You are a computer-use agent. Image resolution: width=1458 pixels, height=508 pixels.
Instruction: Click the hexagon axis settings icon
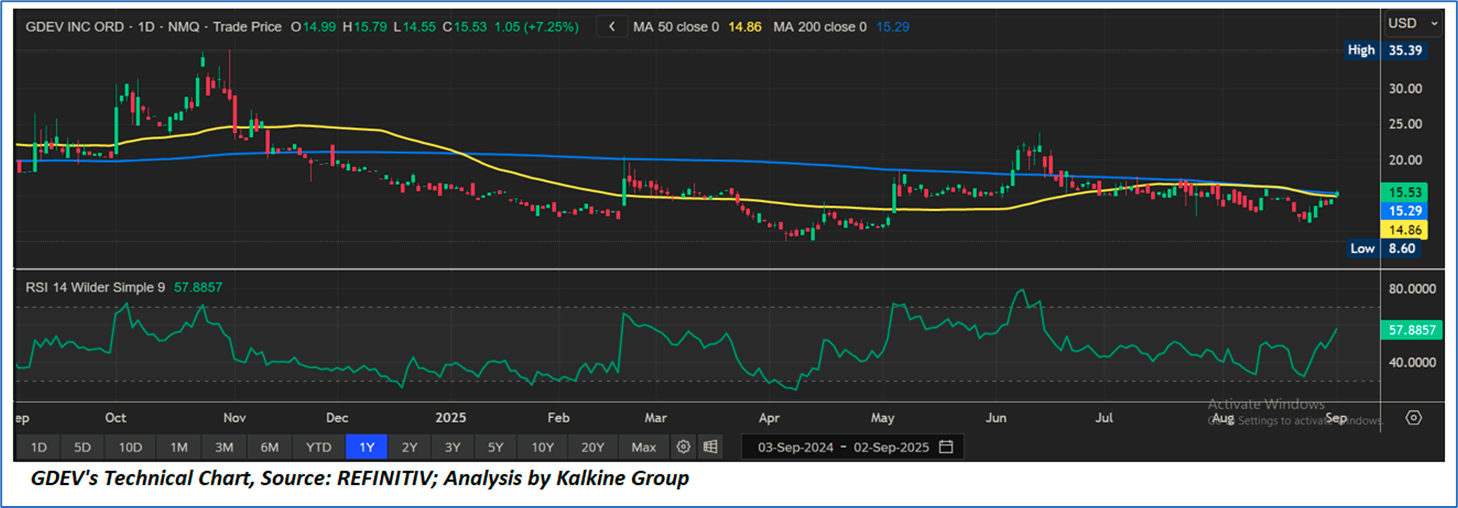[1413, 418]
